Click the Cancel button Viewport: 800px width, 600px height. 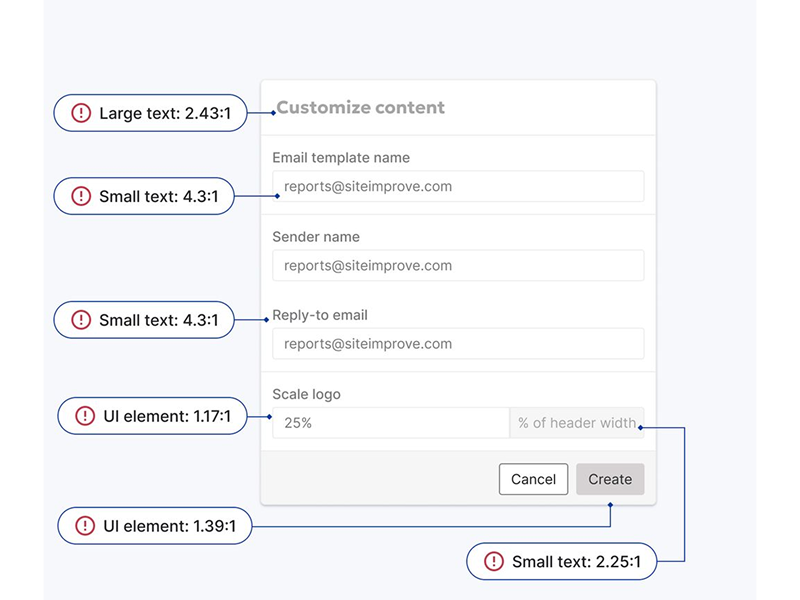(534, 479)
